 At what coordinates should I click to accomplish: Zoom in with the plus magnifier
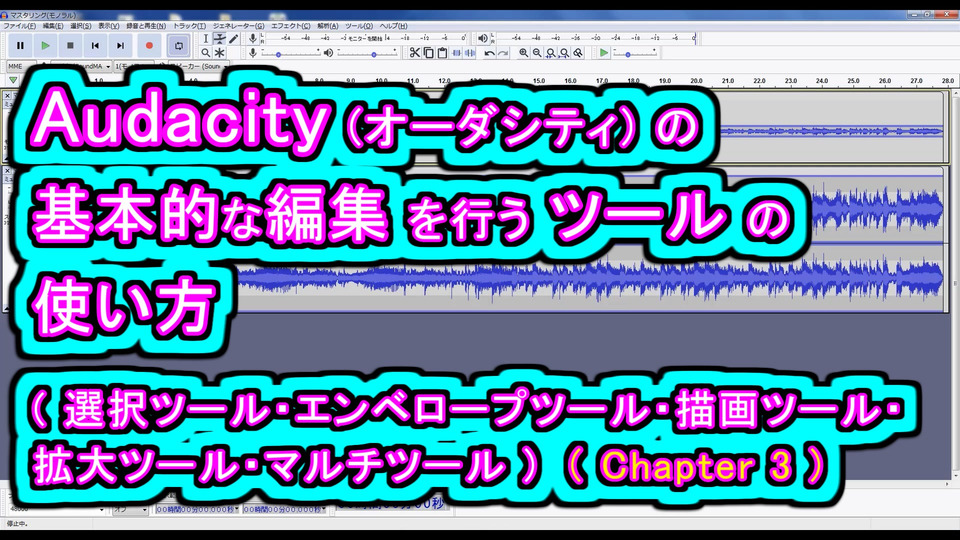(x=523, y=53)
